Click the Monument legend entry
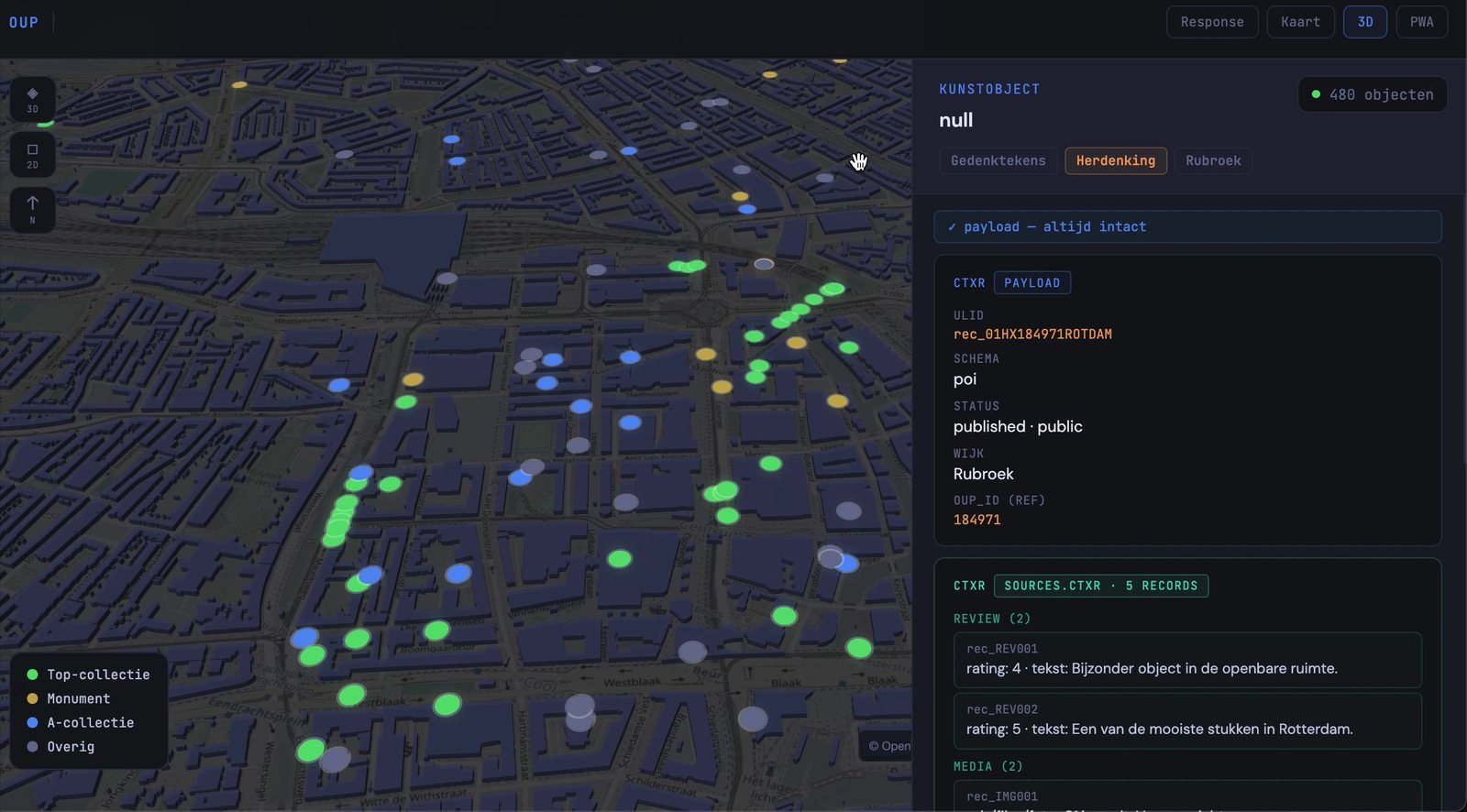1467x812 pixels. pyautogui.click(x=69, y=698)
